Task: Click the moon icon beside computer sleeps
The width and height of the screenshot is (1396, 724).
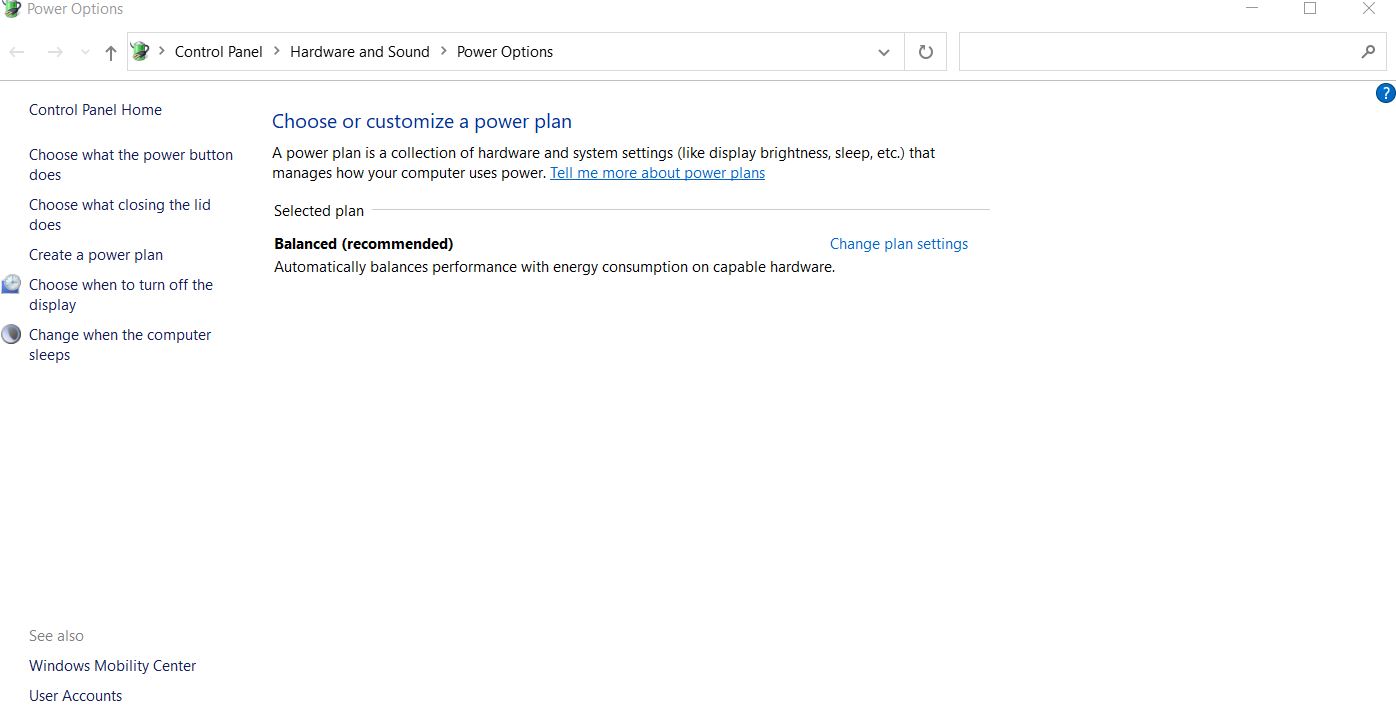Action: point(11,334)
